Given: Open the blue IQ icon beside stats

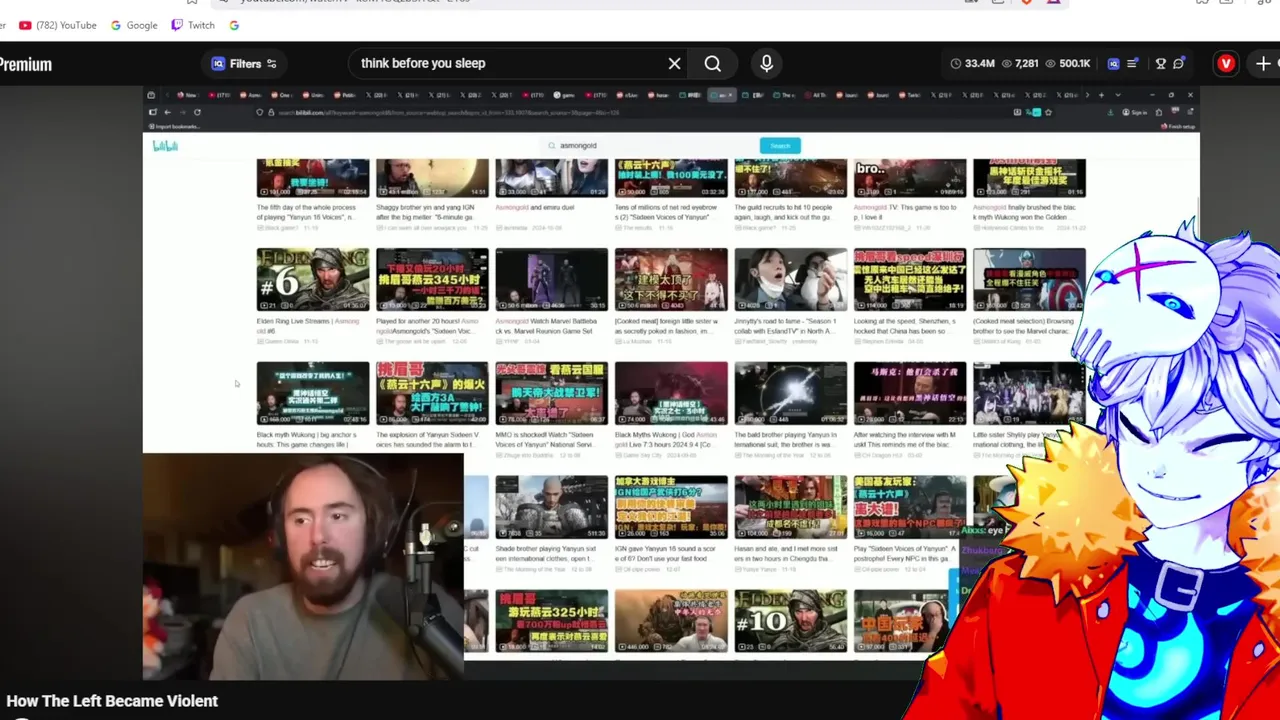Looking at the screenshot, I should click(1113, 64).
